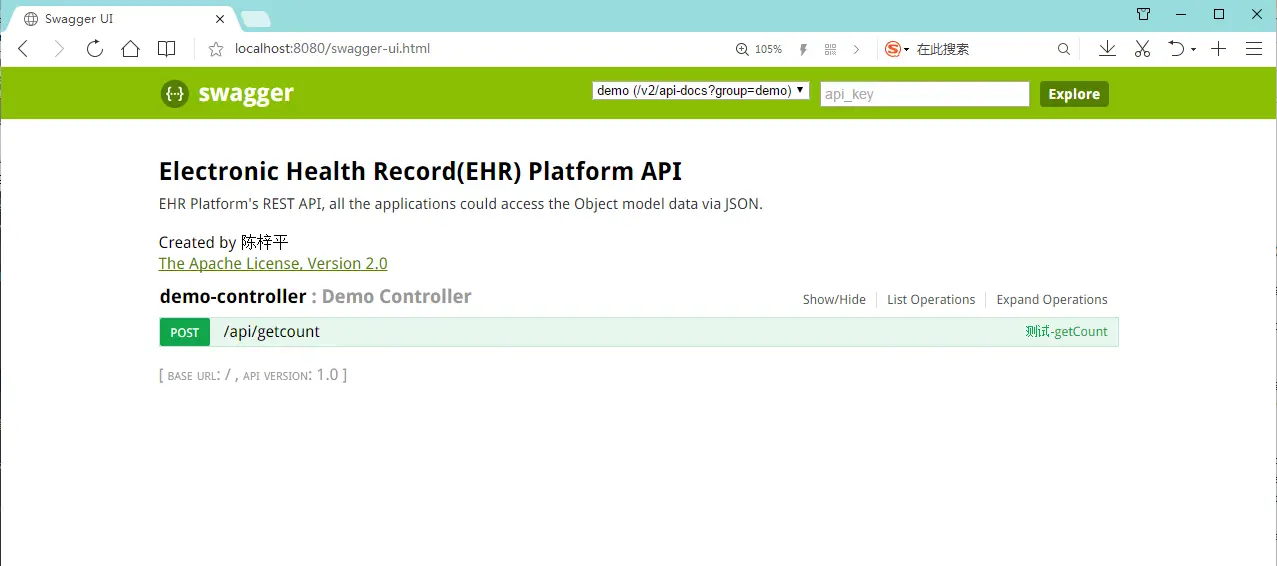Image resolution: width=1277 pixels, height=566 pixels.
Task: Click the POST method badge
Action: point(185,332)
